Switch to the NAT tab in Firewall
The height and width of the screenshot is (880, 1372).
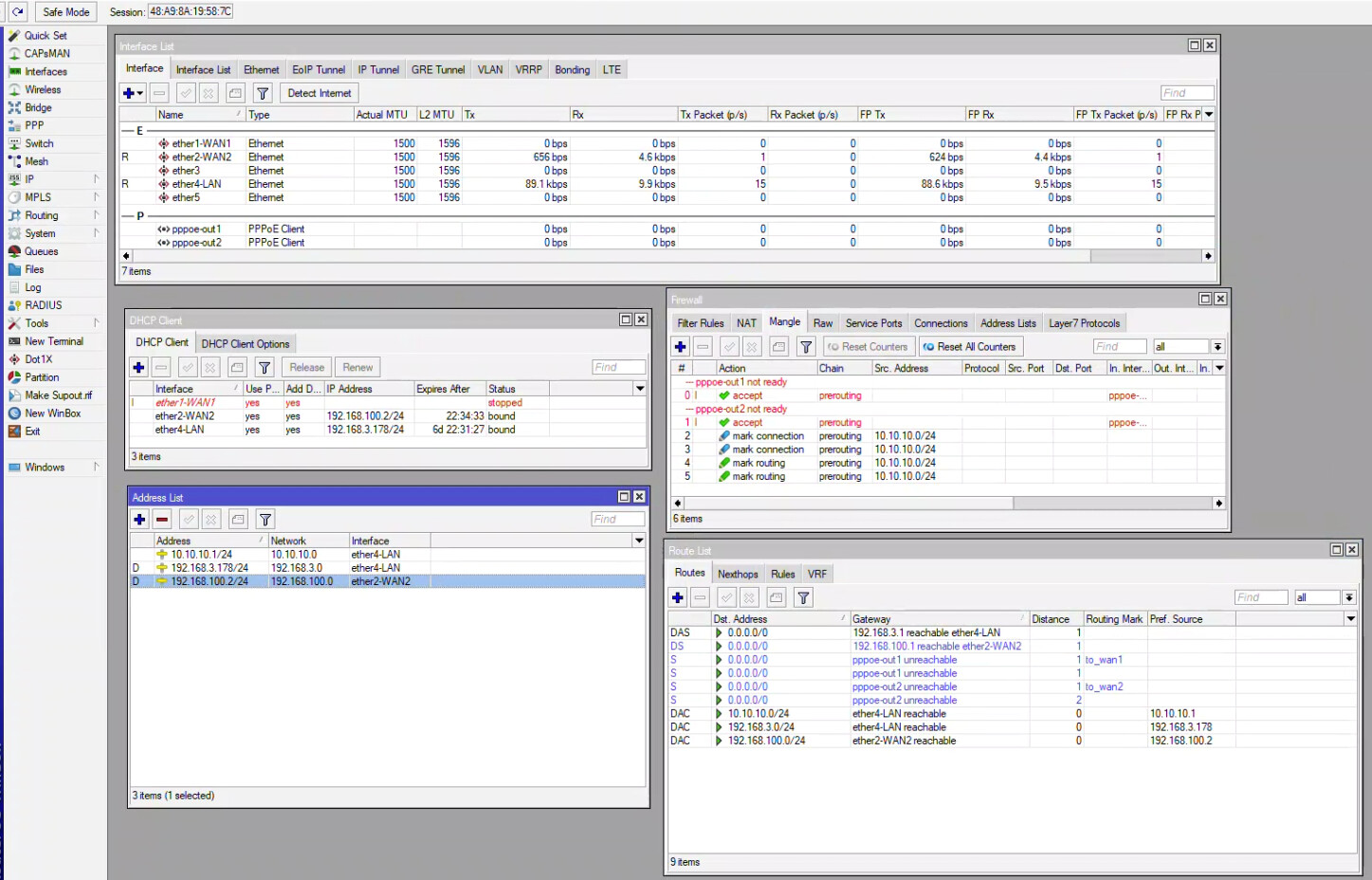(746, 323)
